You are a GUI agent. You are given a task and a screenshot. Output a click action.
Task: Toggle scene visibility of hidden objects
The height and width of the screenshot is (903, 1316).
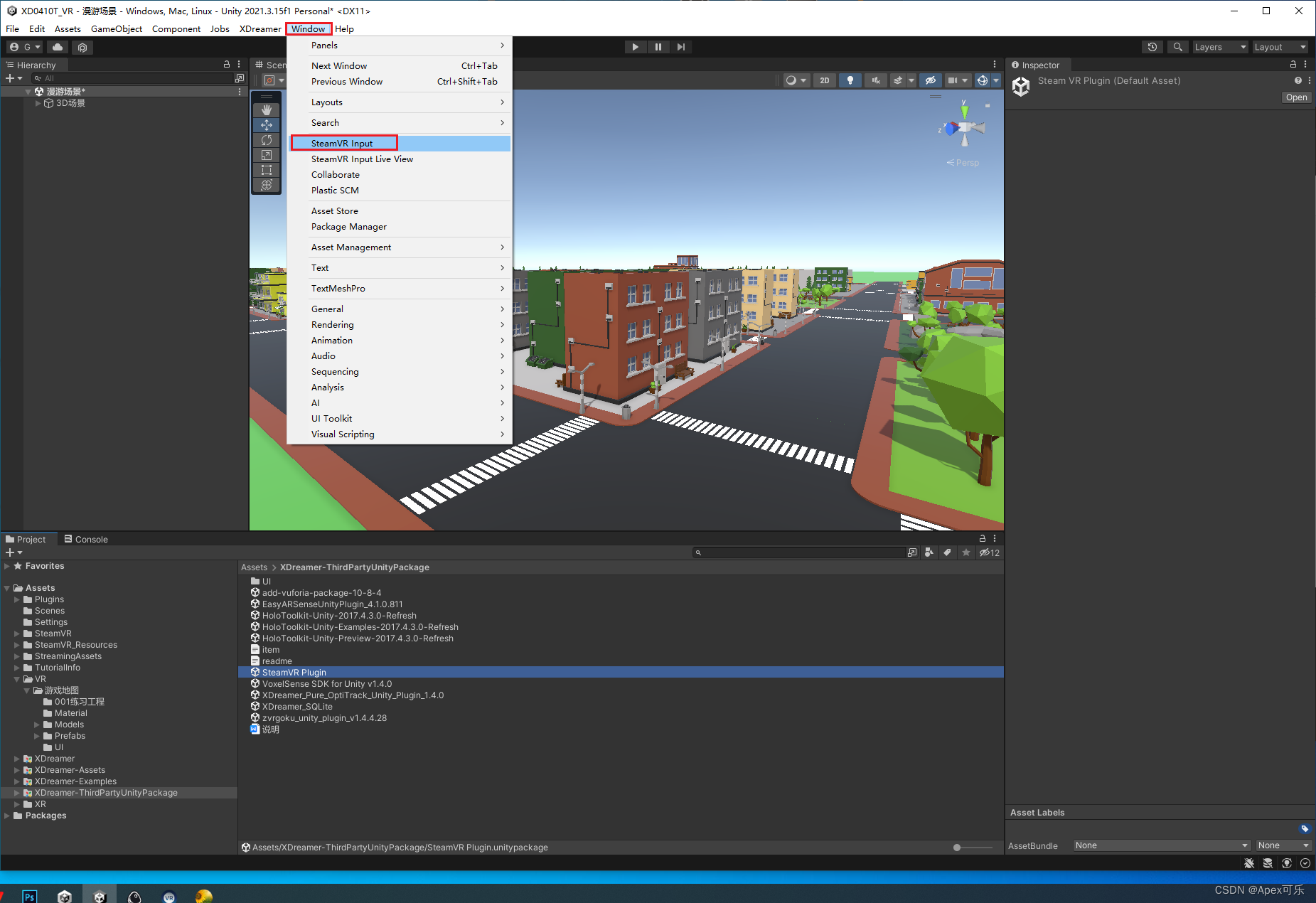[930, 80]
